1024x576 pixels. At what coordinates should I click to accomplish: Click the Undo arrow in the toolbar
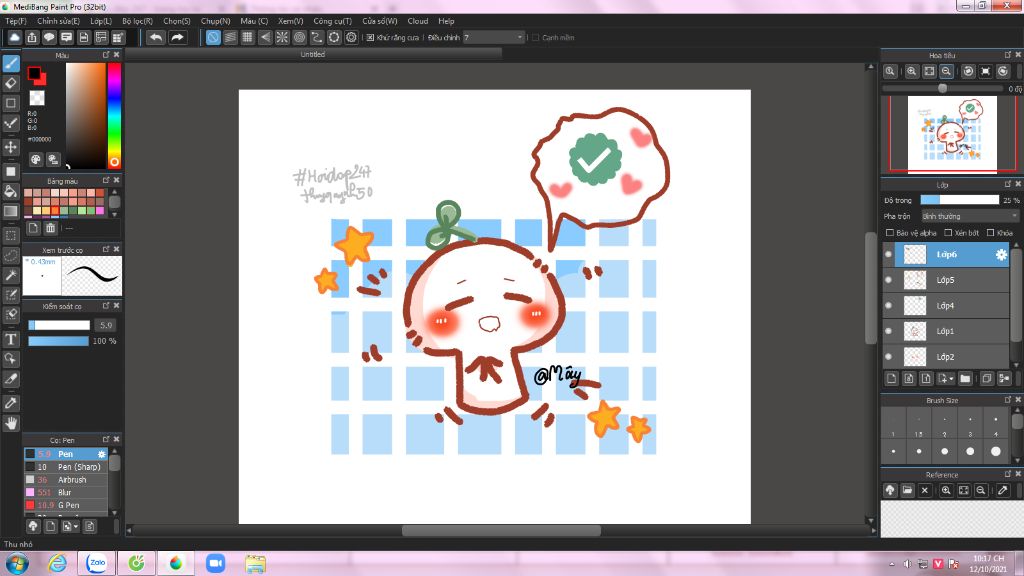[x=155, y=37]
